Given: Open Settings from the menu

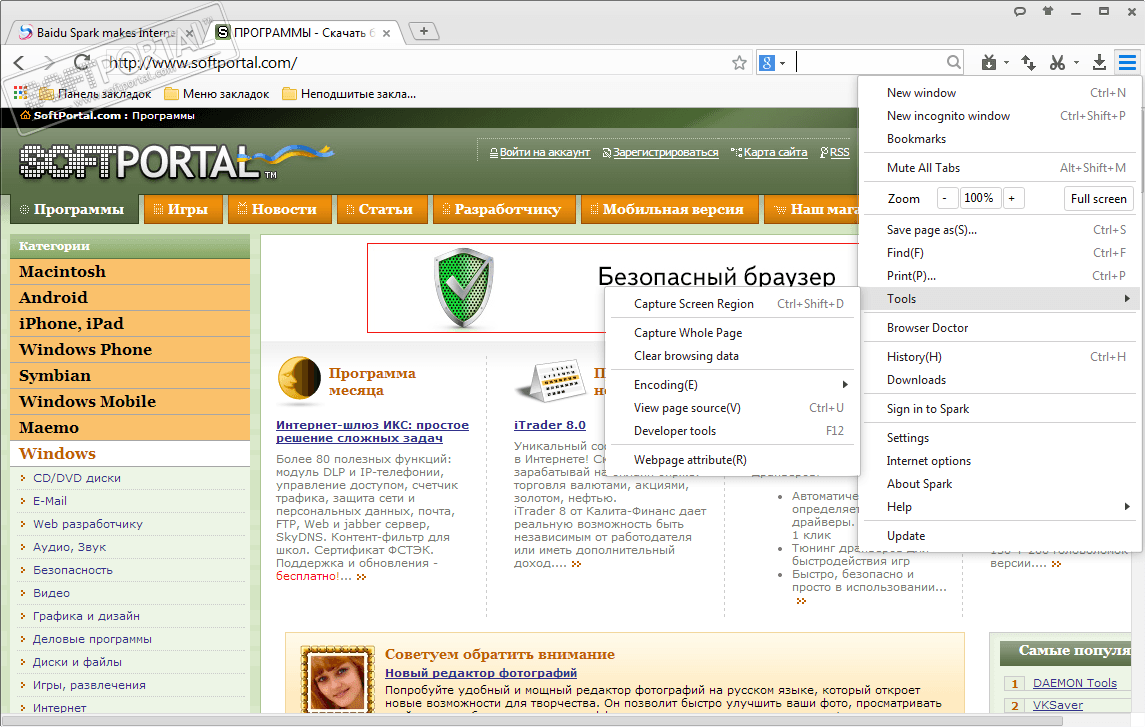Looking at the screenshot, I should 1000,438.
